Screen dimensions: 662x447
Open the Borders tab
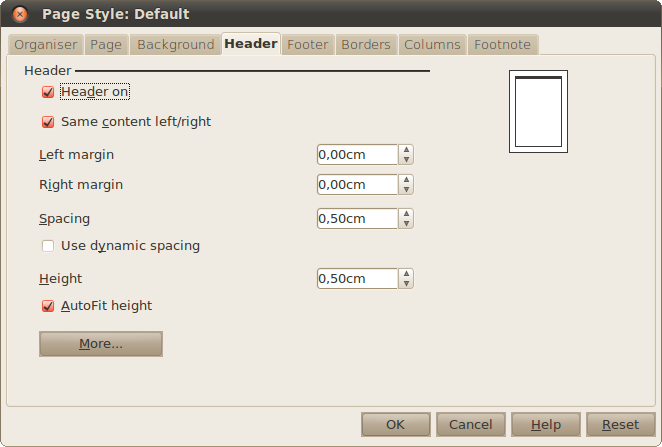365,45
